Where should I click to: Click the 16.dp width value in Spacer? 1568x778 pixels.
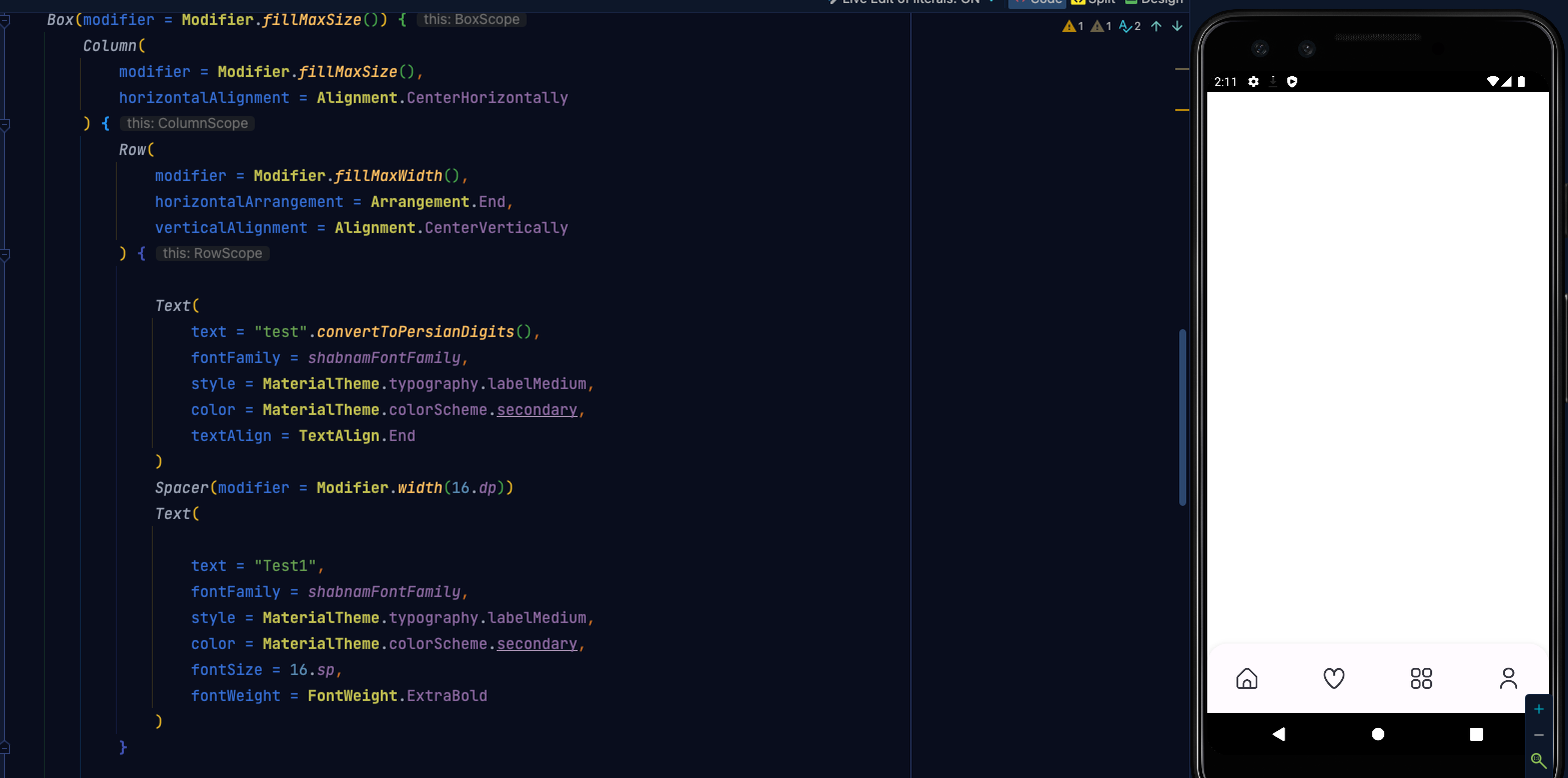click(x=474, y=488)
